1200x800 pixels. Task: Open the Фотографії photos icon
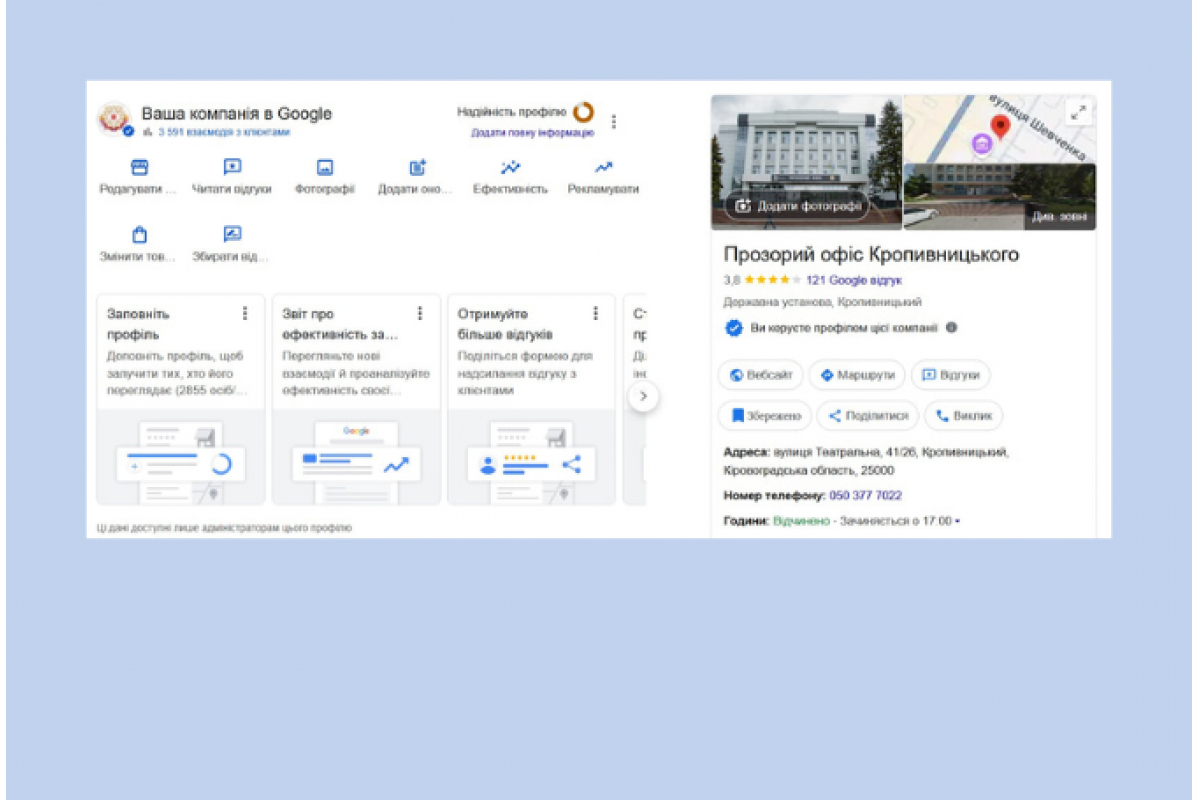pos(325,167)
